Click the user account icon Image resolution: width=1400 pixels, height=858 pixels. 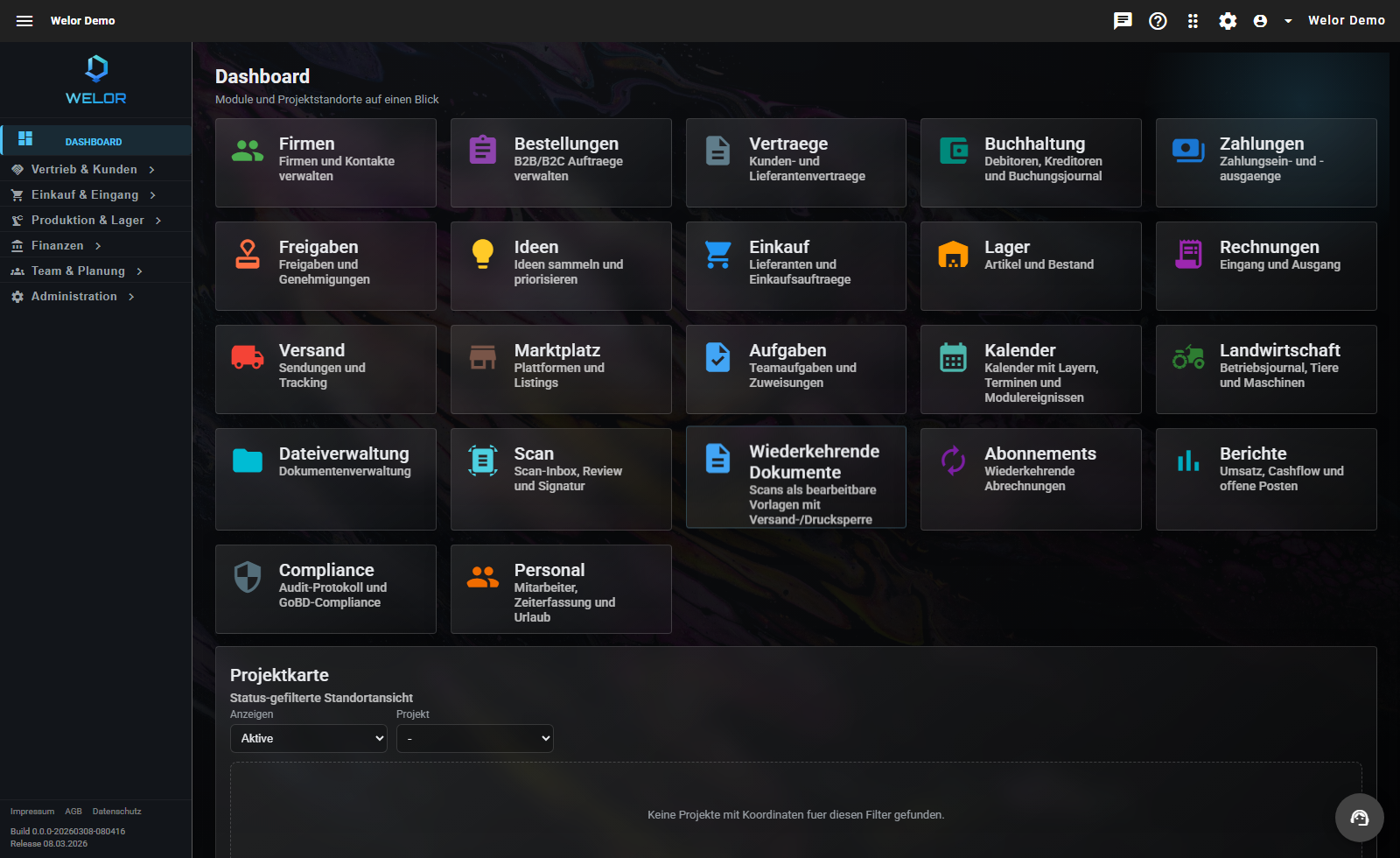pyautogui.click(x=1260, y=20)
